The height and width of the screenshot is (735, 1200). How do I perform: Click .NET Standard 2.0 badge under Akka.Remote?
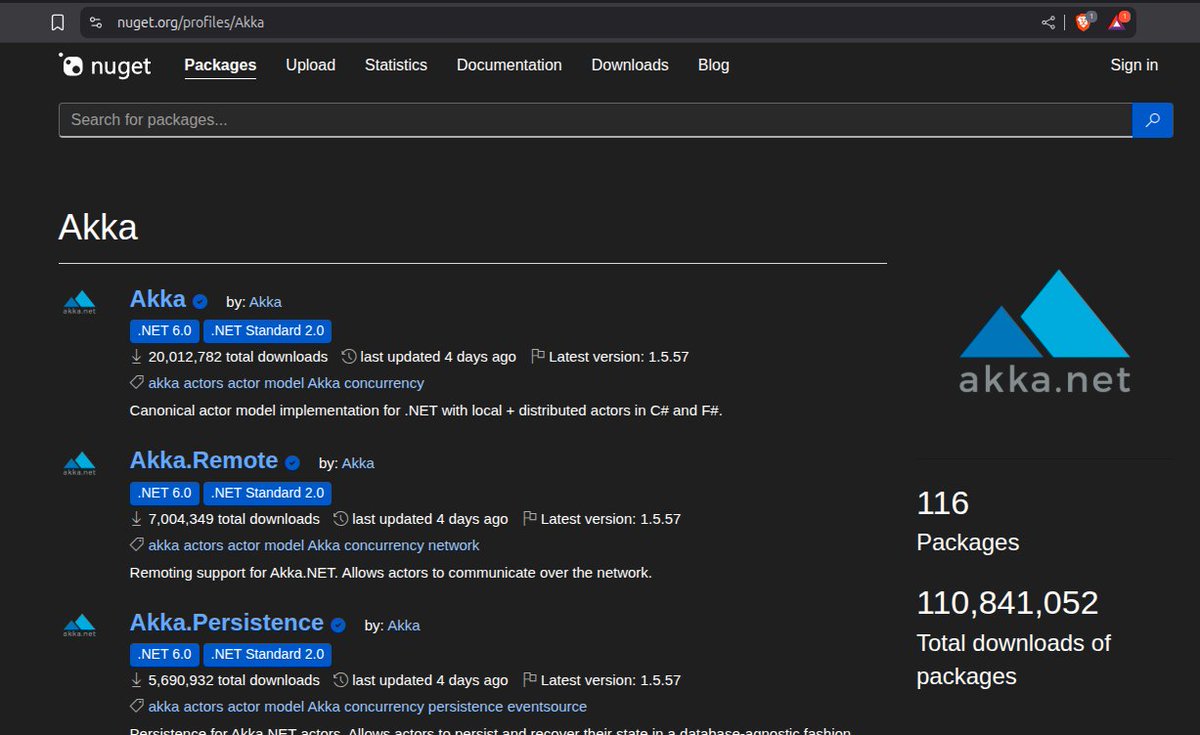[x=268, y=493]
